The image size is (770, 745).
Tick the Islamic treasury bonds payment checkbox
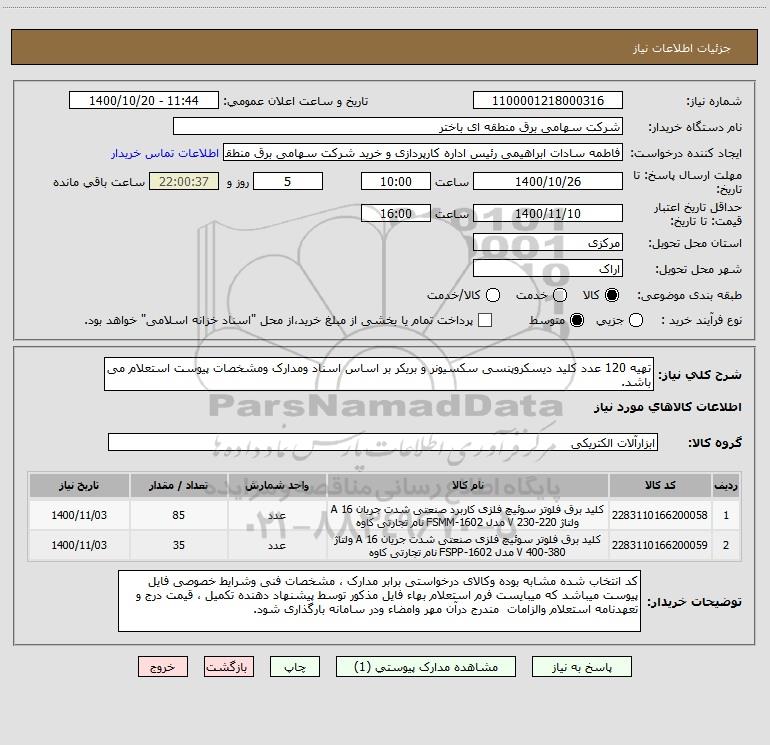point(485,320)
